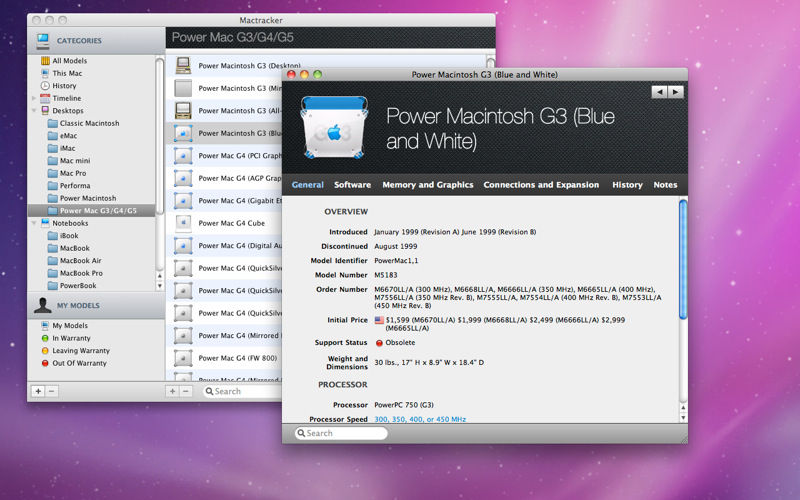
Task: Collapse the Desktops category triangle
Action: point(33,111)
